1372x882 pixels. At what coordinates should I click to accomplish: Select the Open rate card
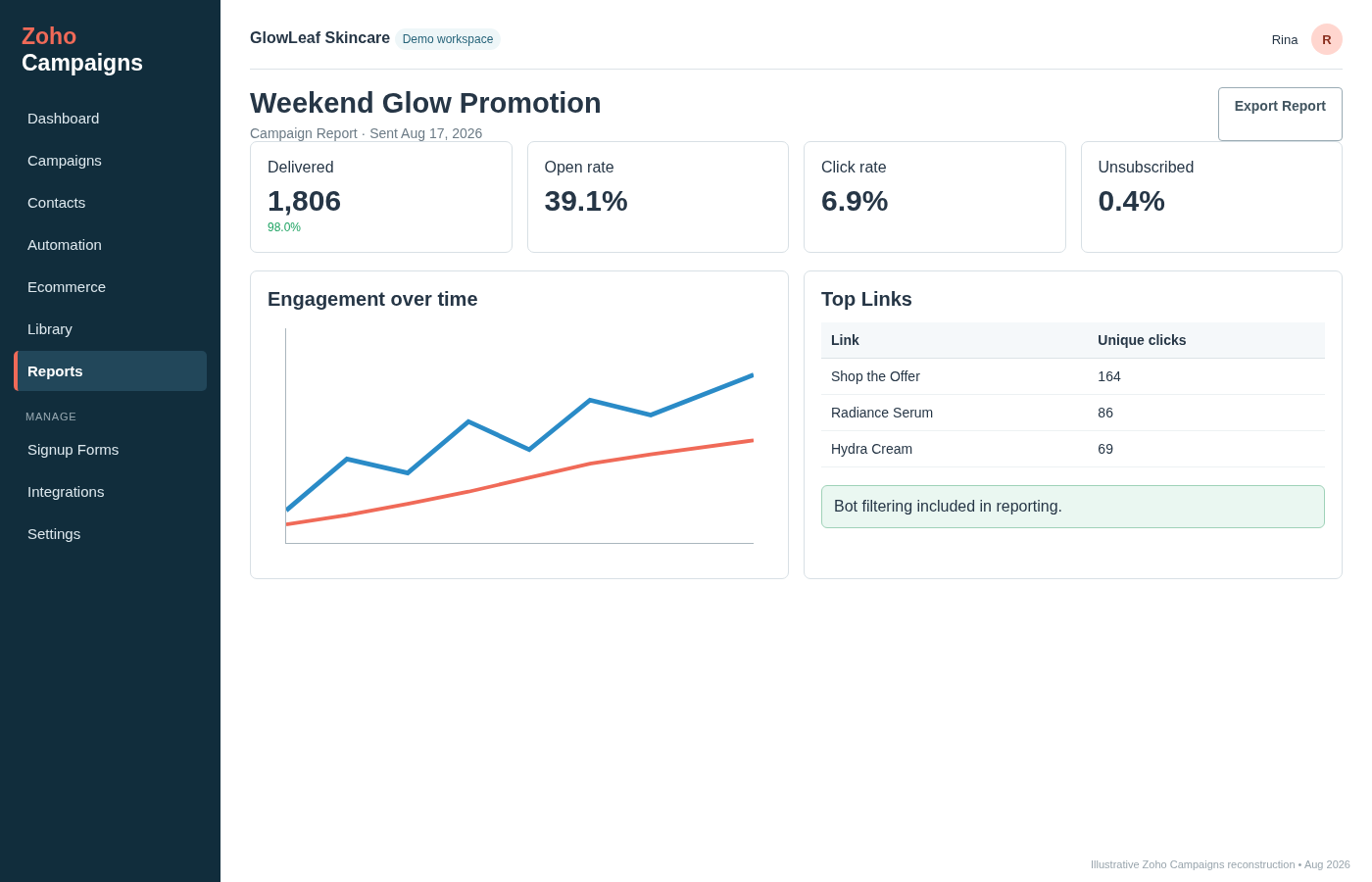(x=658, y=197)
